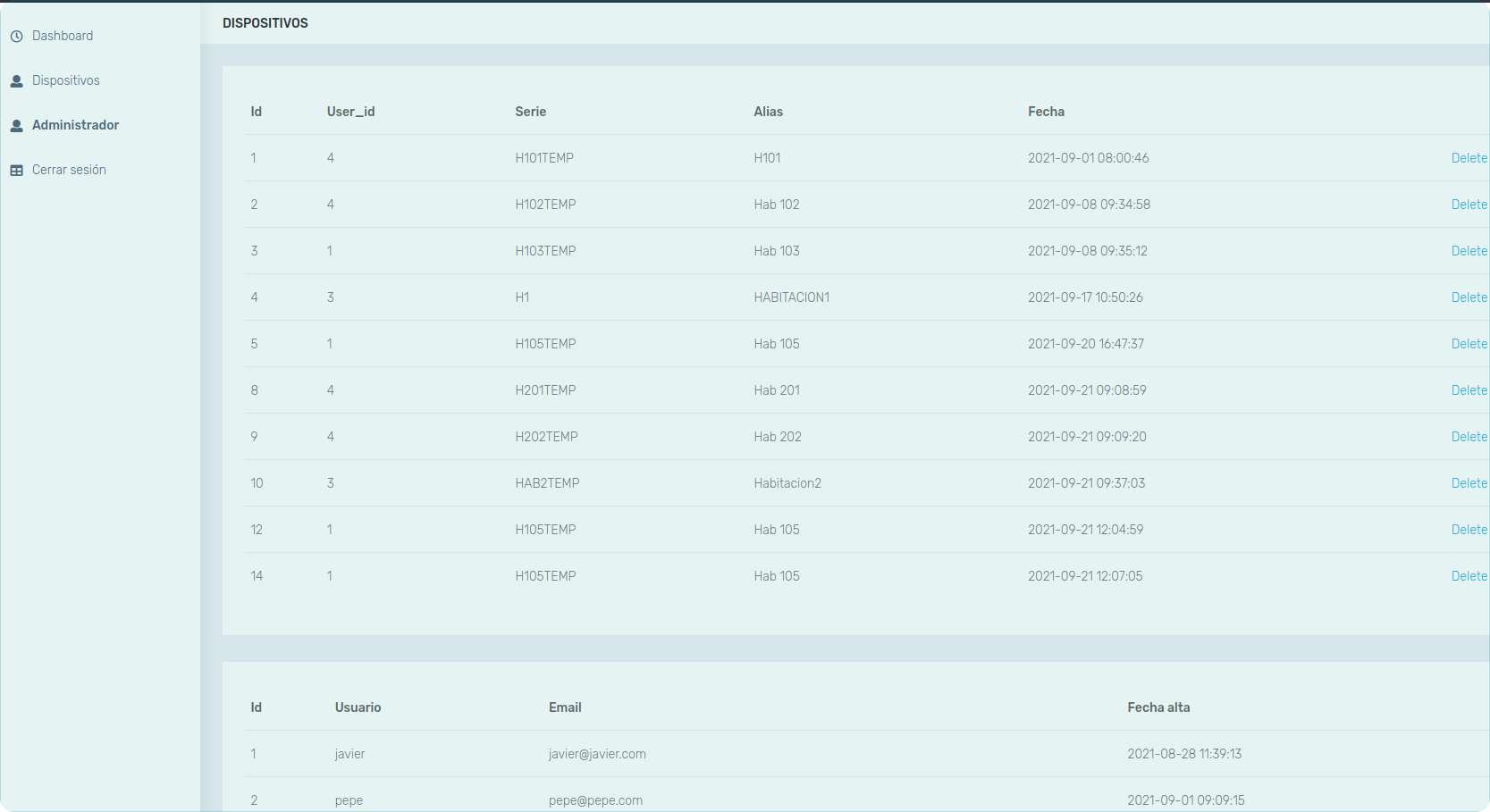Select Administrador in the sidebar

[x=75, y=125]
